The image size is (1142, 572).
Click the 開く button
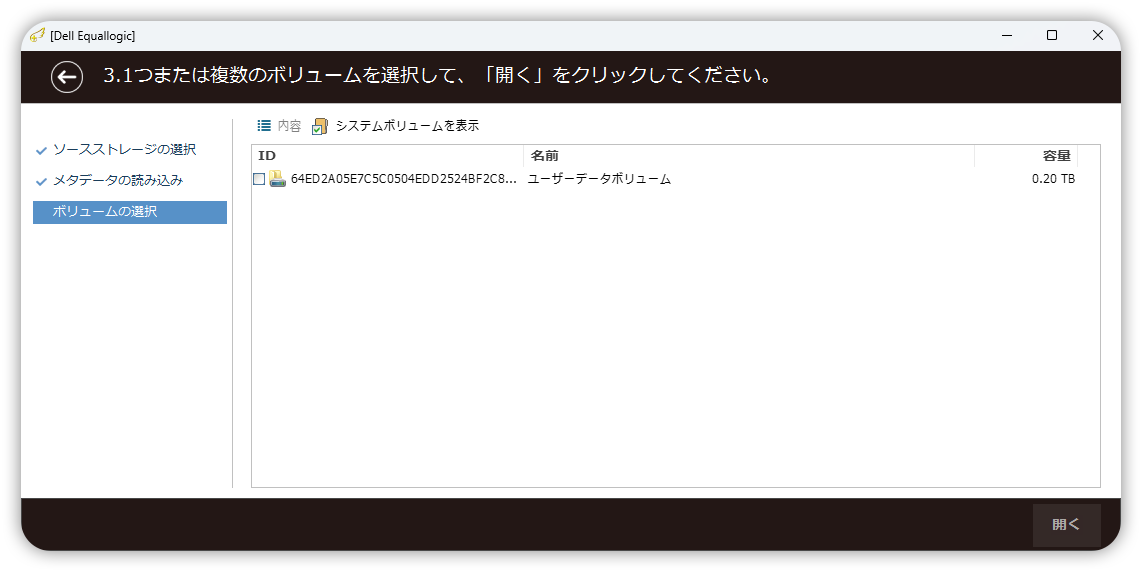[x=1066, y=525]
